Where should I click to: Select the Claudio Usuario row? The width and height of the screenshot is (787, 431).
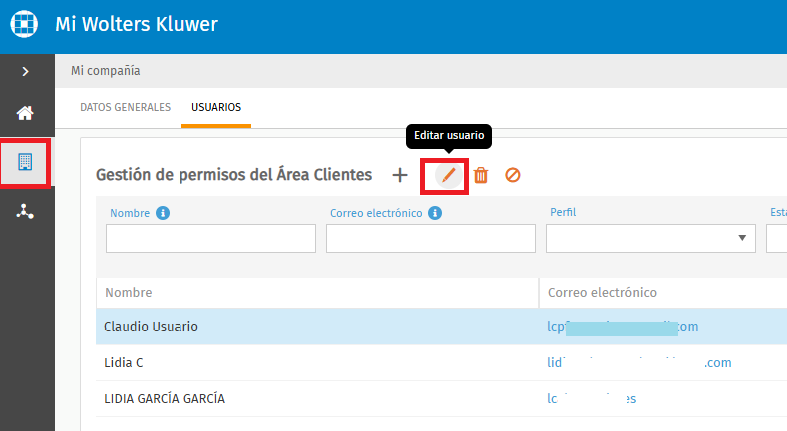click(x=442, y=327)
